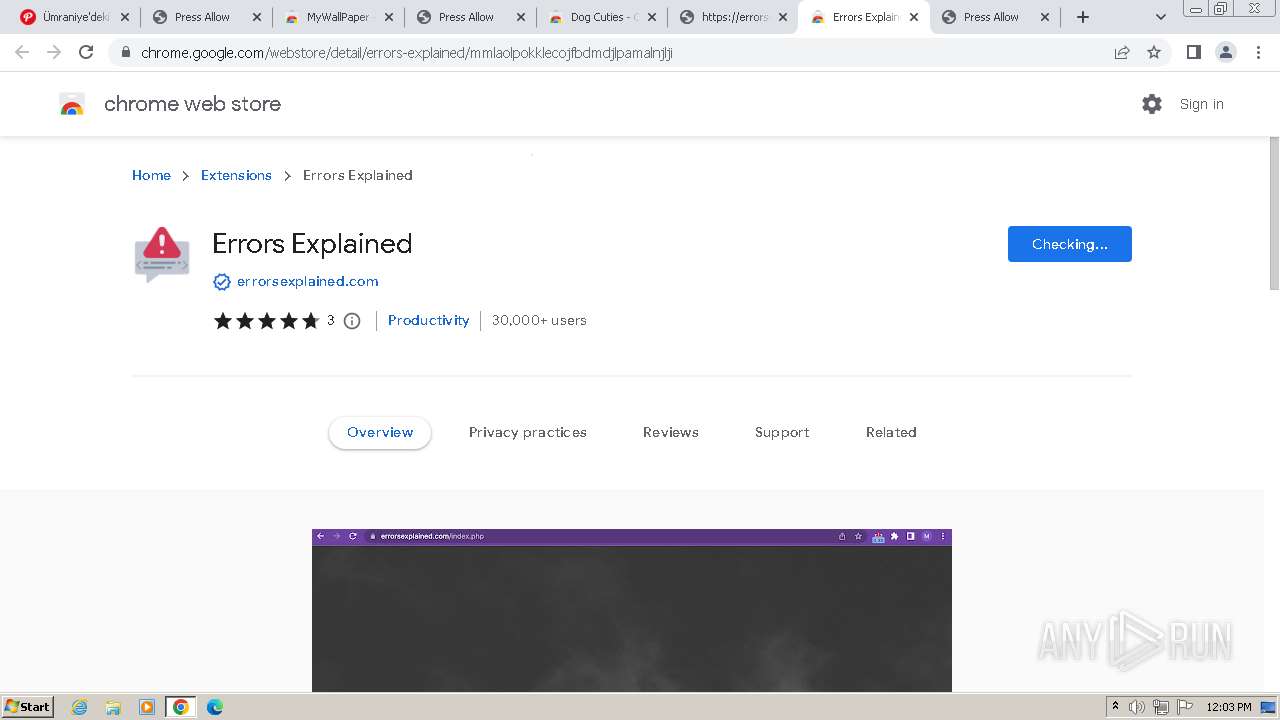The height and width of the screenshot is (720, 1280).
Task: Click the browser forward arrow
Action: 54,52
